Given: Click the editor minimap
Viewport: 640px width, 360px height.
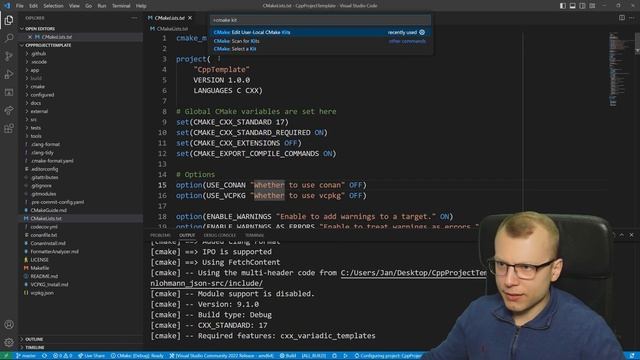Looking at the screenshot, I should [620, 69].
